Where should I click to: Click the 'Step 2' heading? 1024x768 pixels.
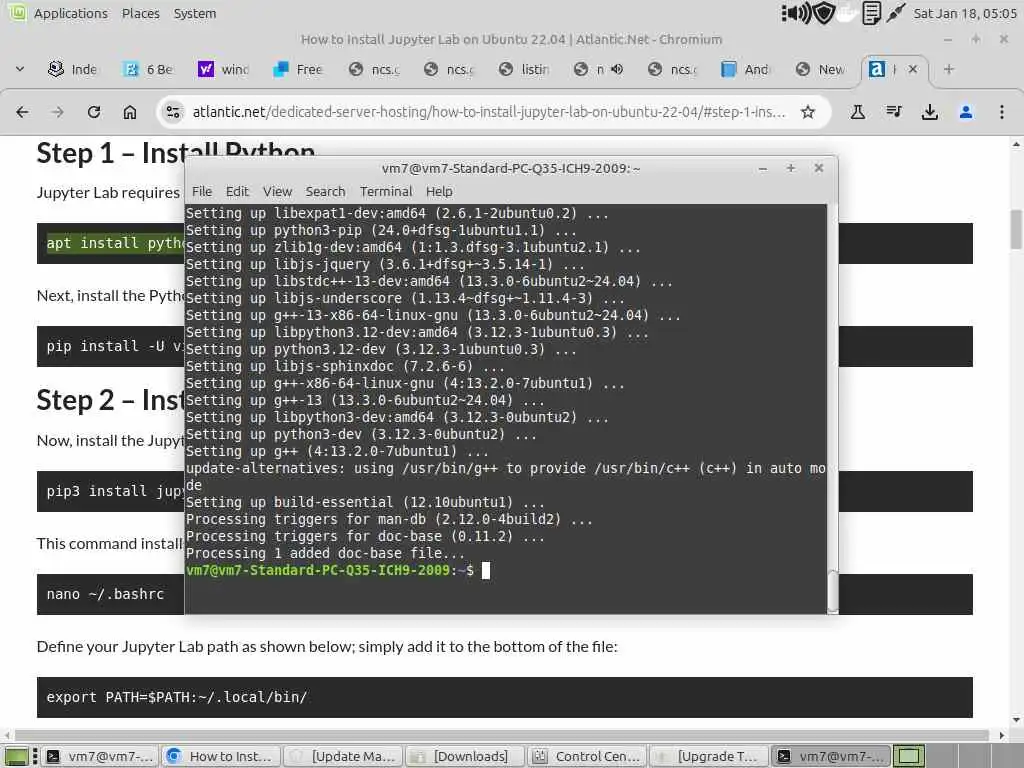coord(110,400)
